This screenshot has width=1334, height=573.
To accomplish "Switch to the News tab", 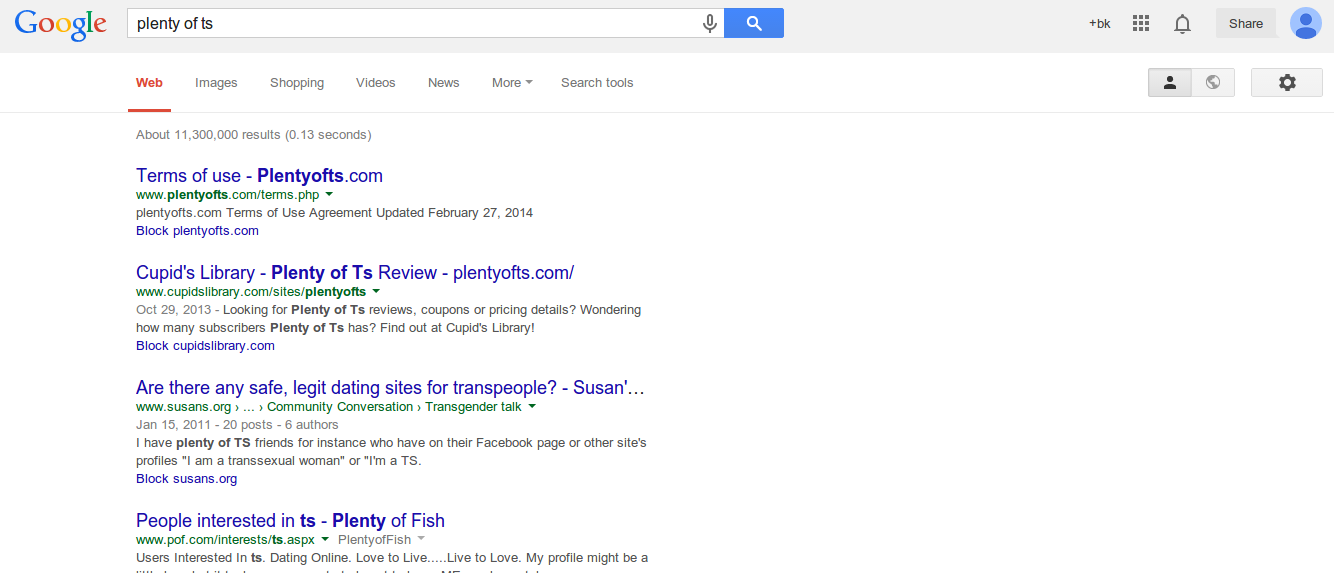I will point(443,83).
